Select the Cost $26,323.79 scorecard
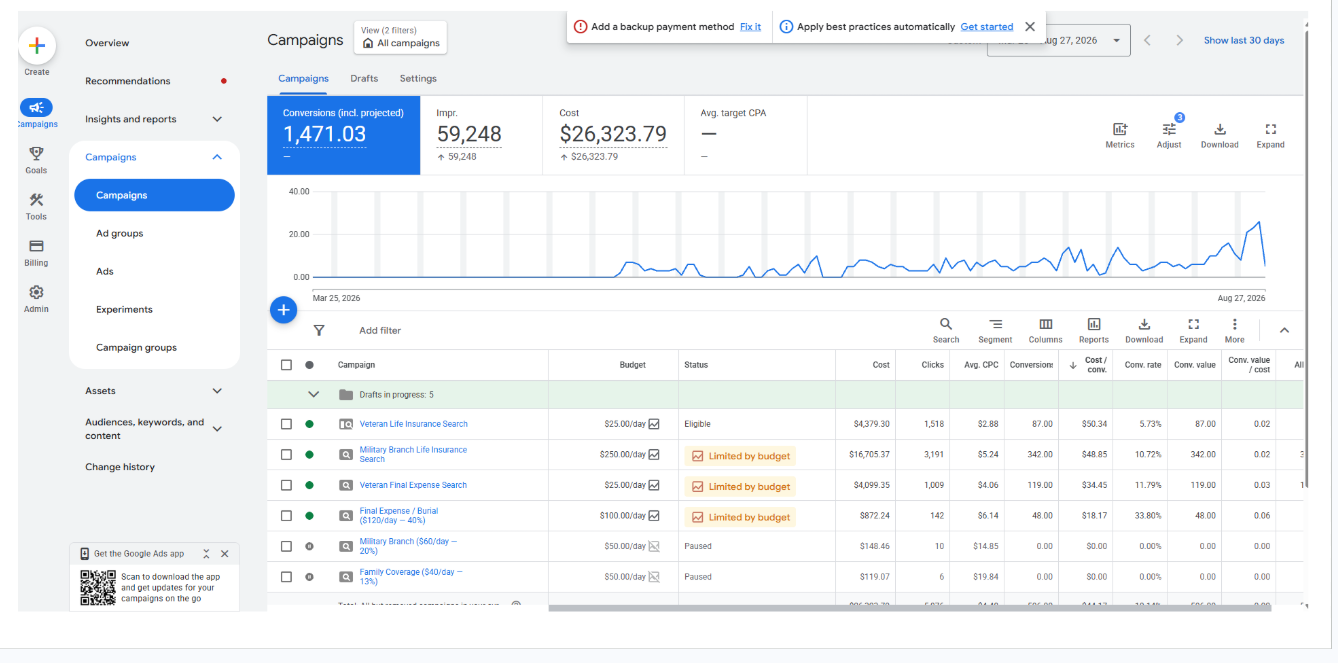The width and height of the screenshot is (1338, 663). 613,135
